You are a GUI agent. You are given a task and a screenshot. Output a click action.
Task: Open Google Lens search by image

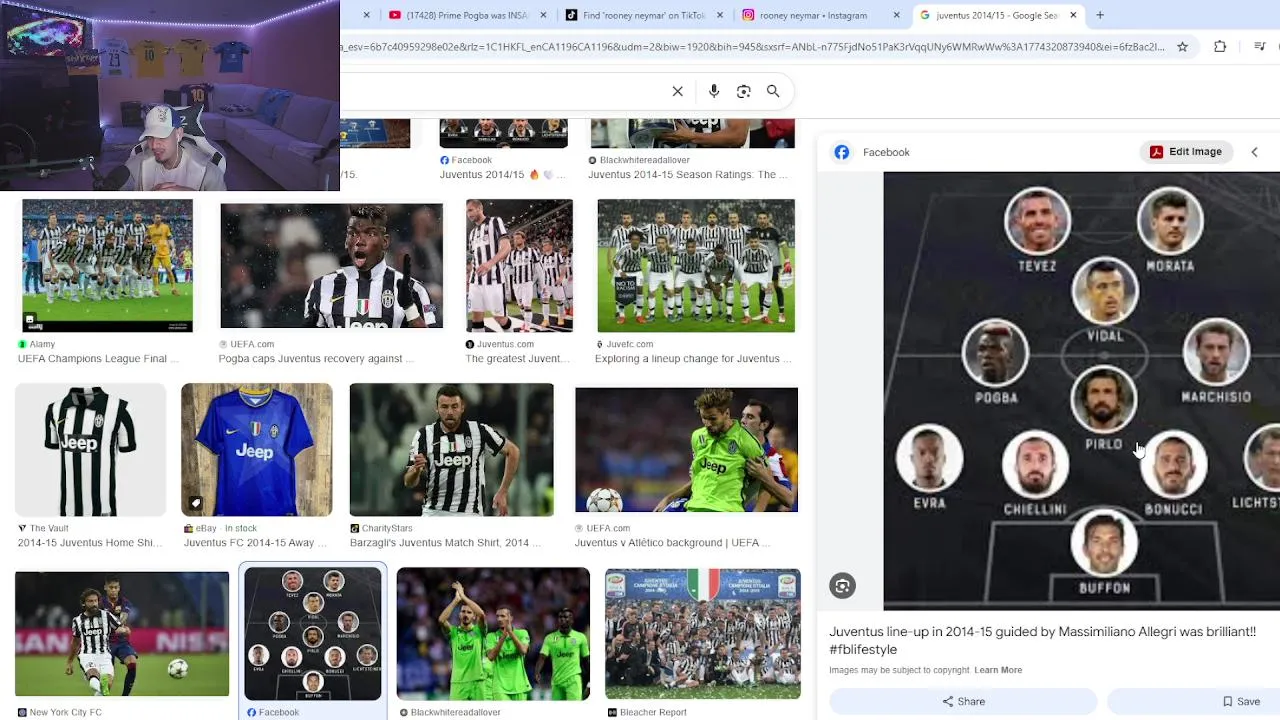pyautogui.click(x=743, y=91)
